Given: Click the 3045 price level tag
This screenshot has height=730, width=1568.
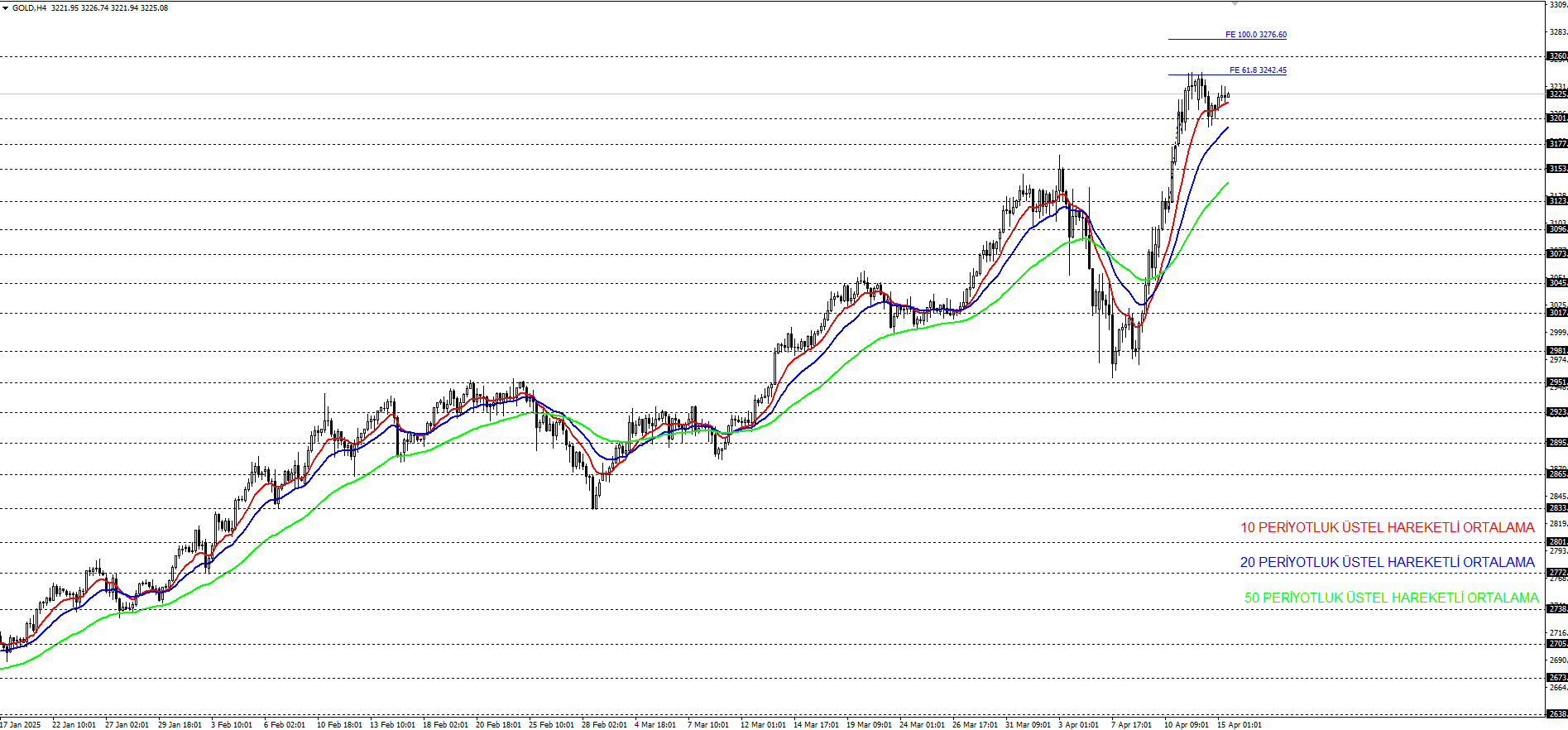Looking at the screenshot, I should pyautogui.click(x=1557, y=283).
